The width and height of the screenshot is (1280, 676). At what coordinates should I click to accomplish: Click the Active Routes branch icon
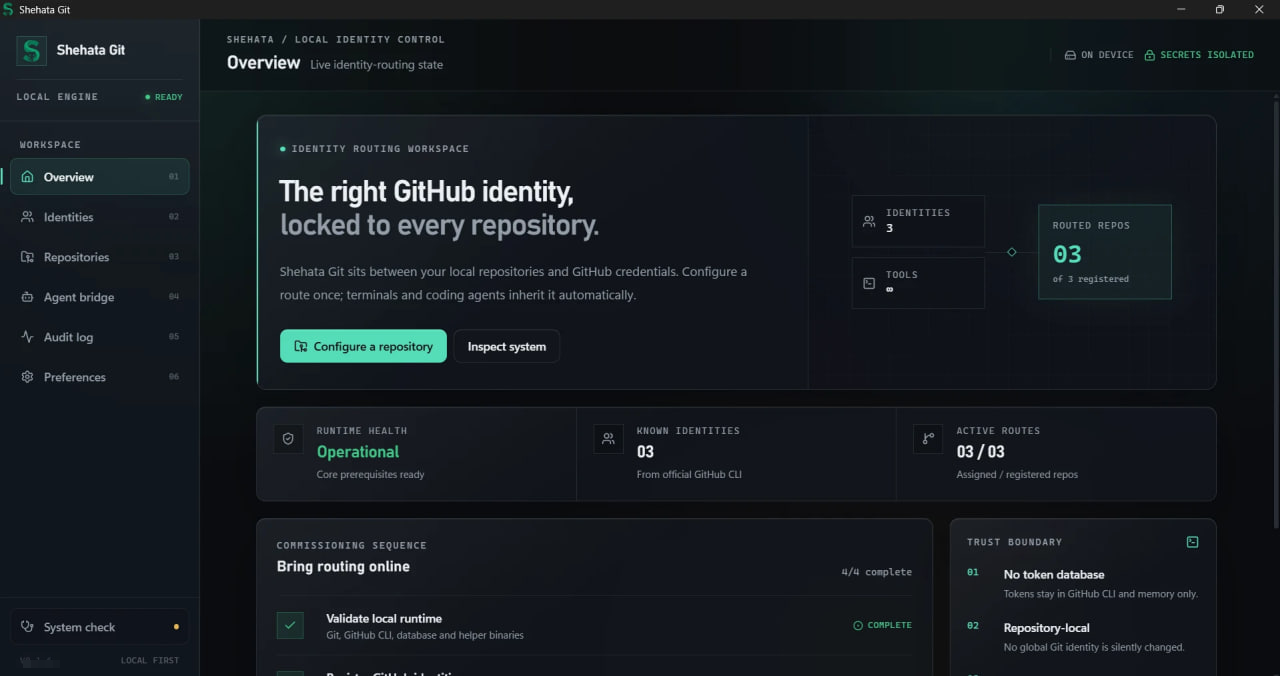click(x=928, y=438)
